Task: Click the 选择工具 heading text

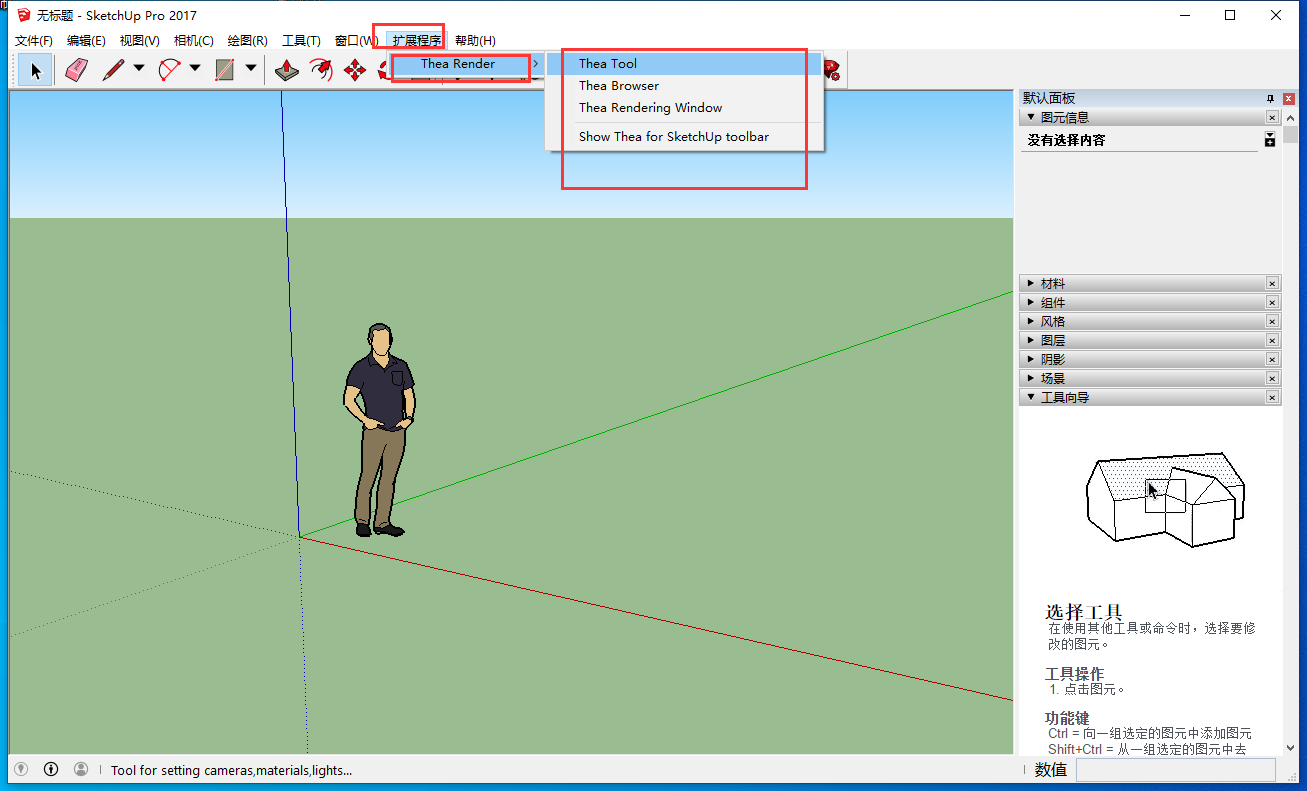Action: click(1084, 612)
